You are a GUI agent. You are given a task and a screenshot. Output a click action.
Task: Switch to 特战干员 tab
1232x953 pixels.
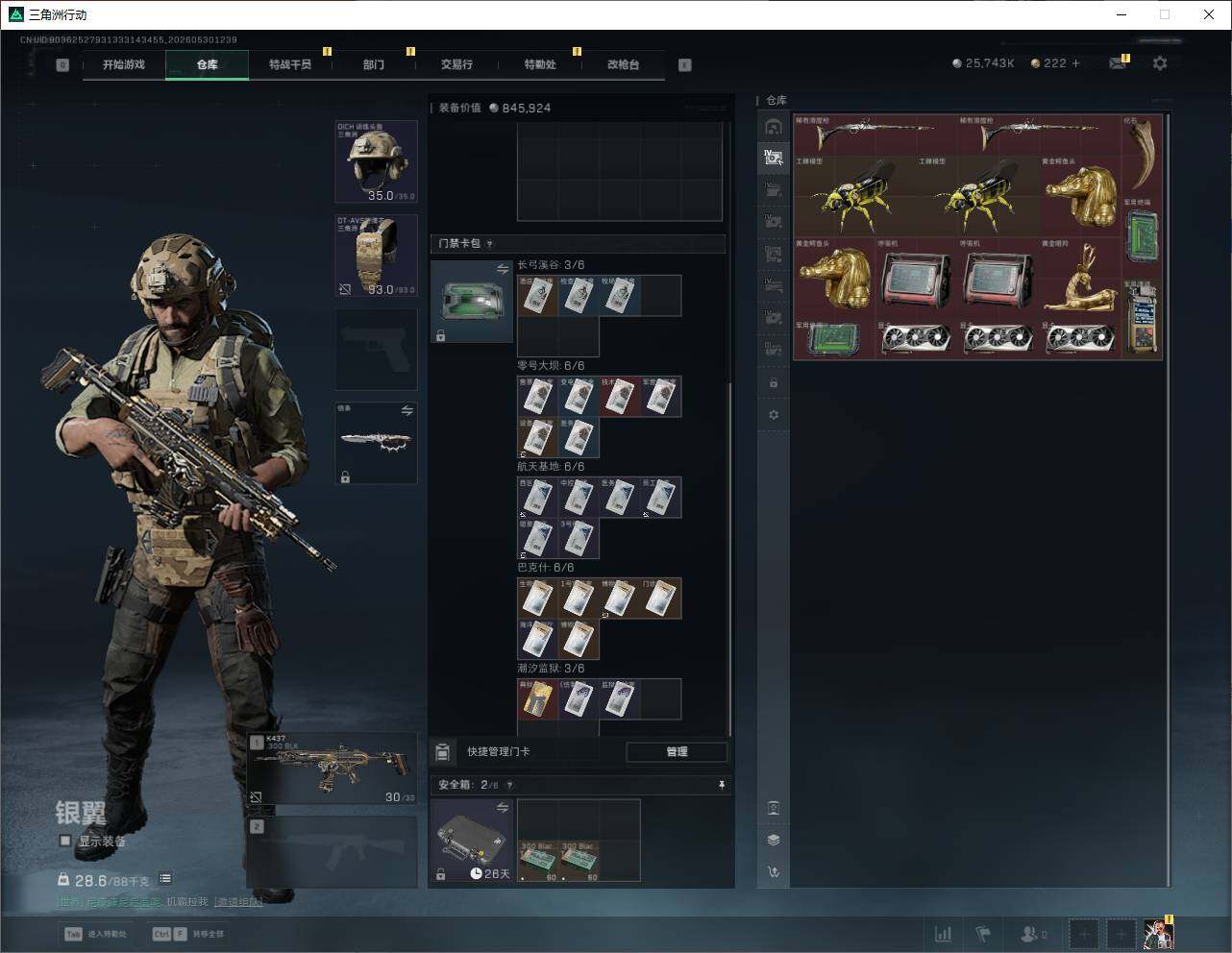[x=290, y=64]
